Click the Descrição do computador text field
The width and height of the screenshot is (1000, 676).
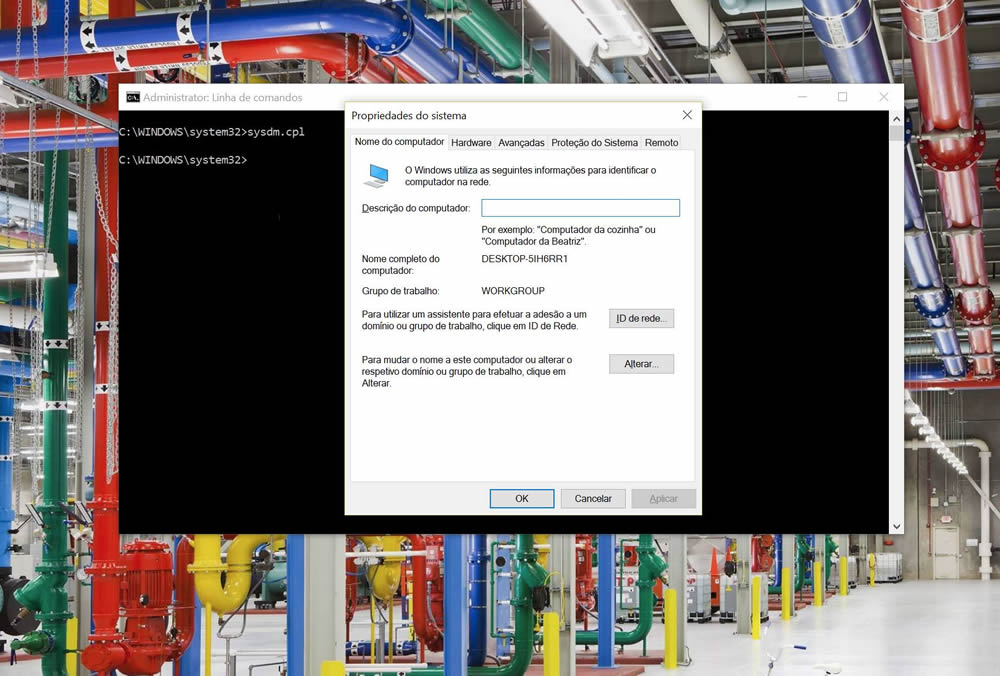(580, 207)
